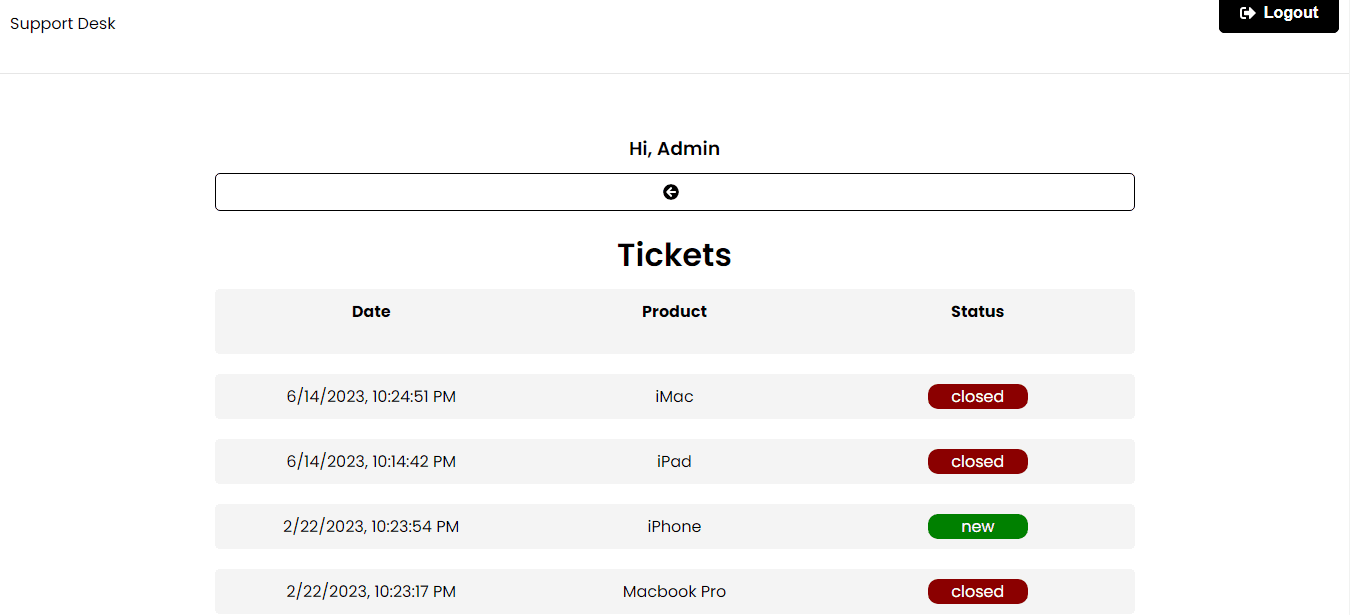
Task: Click the Tickets page heading
Action: (674, 255)
